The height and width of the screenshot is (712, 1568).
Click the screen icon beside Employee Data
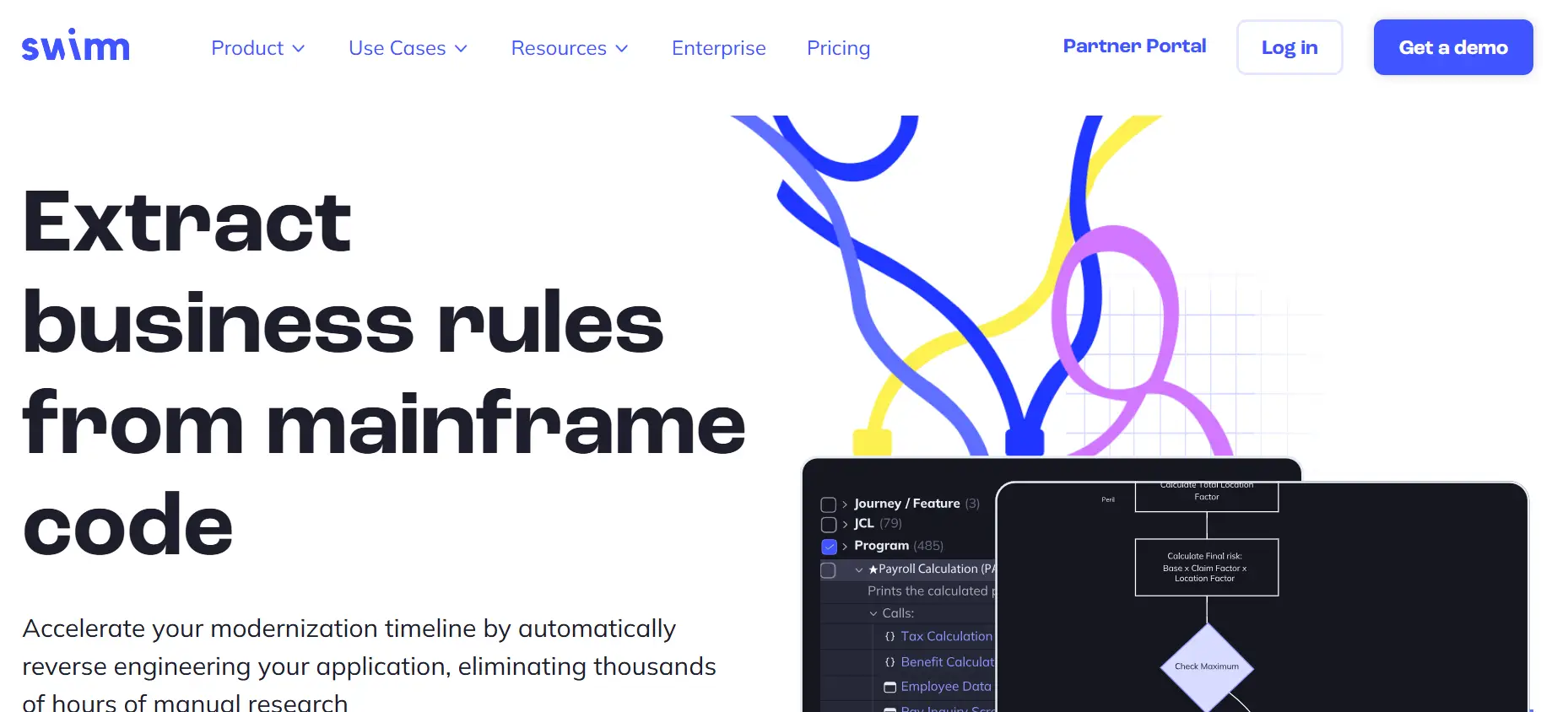889,688
